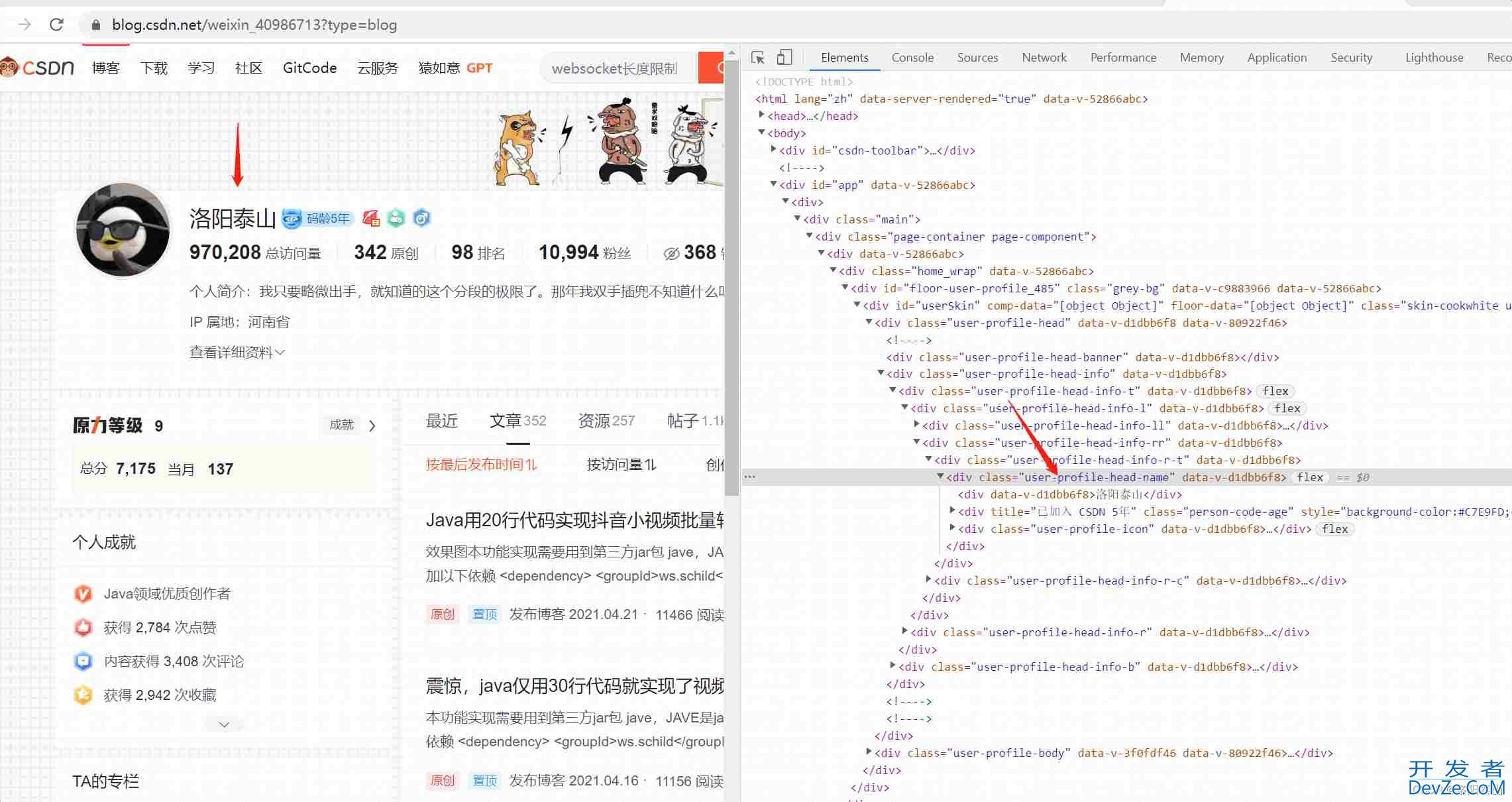Expand 查看详细资料 details

coord(237,352)
